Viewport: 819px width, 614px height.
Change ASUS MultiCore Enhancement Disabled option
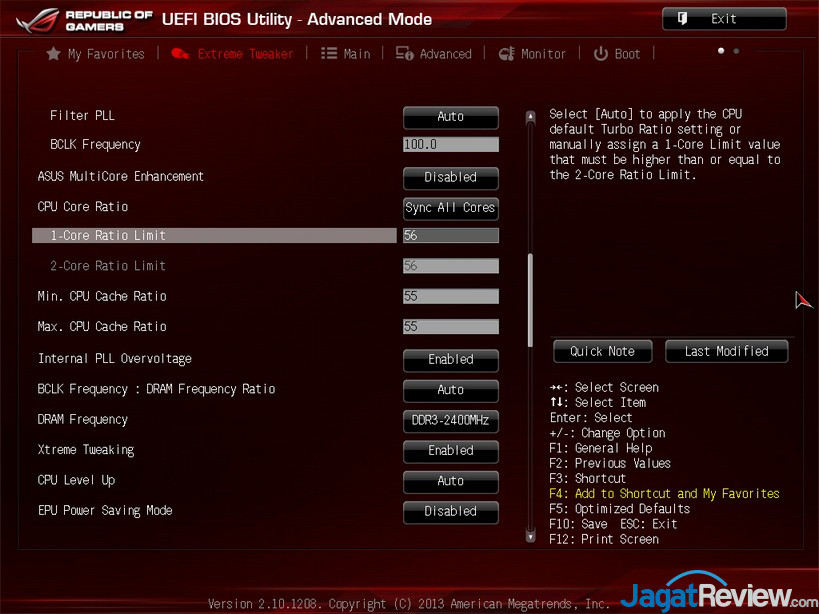[451, 178]
